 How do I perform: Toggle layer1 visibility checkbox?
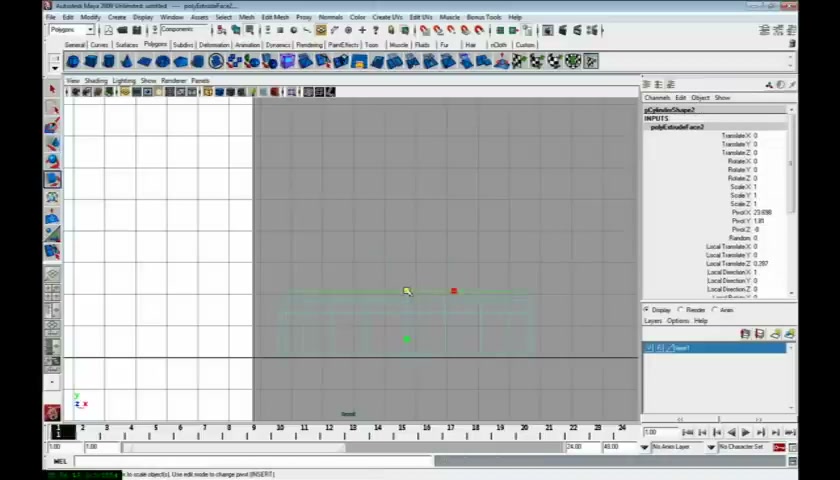point(649,348)
